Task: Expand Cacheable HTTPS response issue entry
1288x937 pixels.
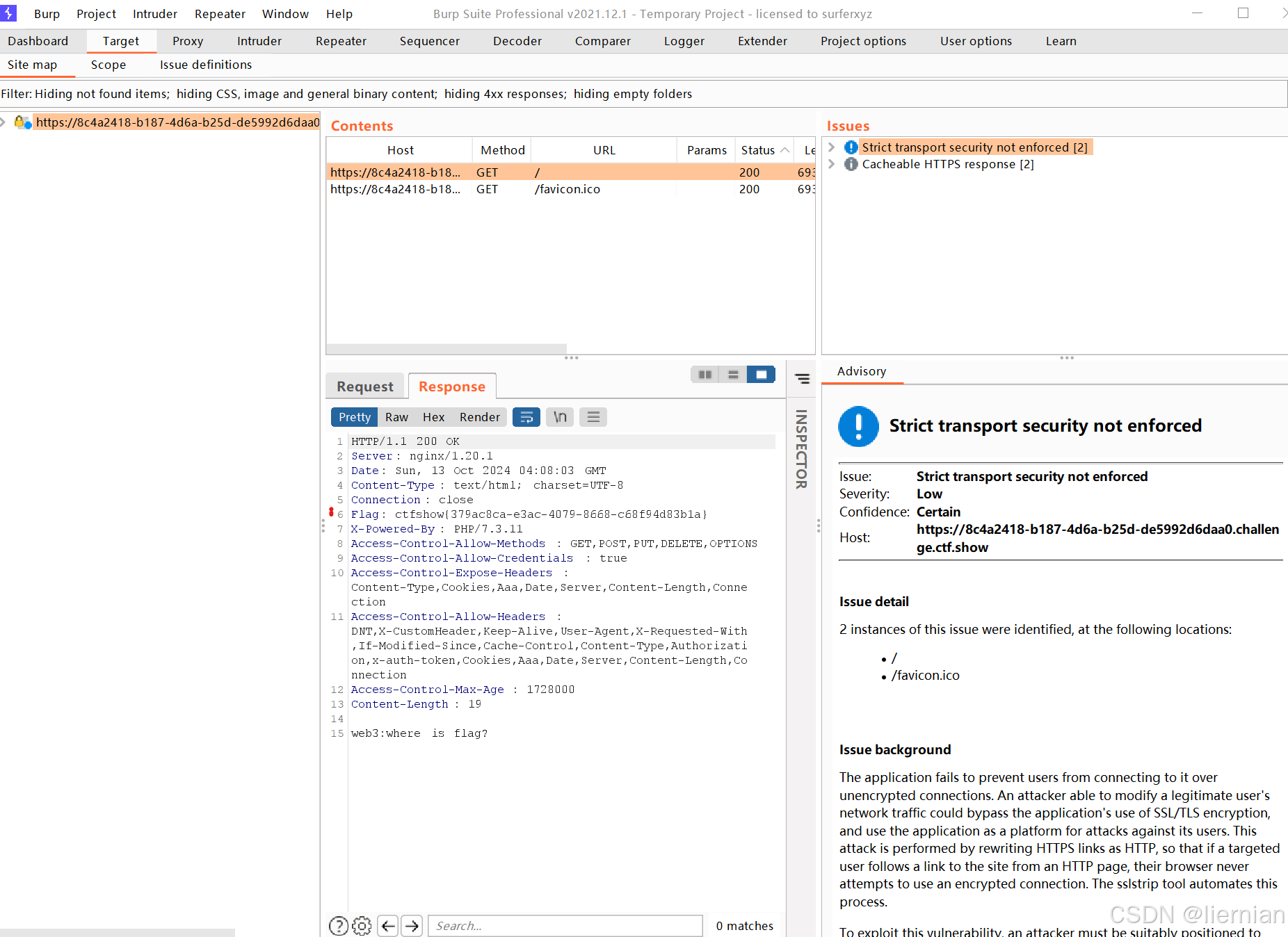Action: coord(832,164)
